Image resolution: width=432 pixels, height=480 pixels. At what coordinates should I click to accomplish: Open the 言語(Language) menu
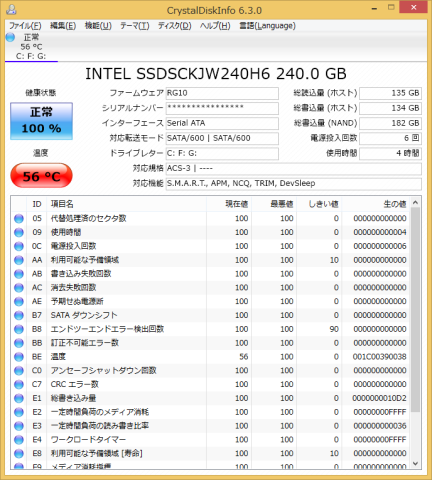coord(267,26)
